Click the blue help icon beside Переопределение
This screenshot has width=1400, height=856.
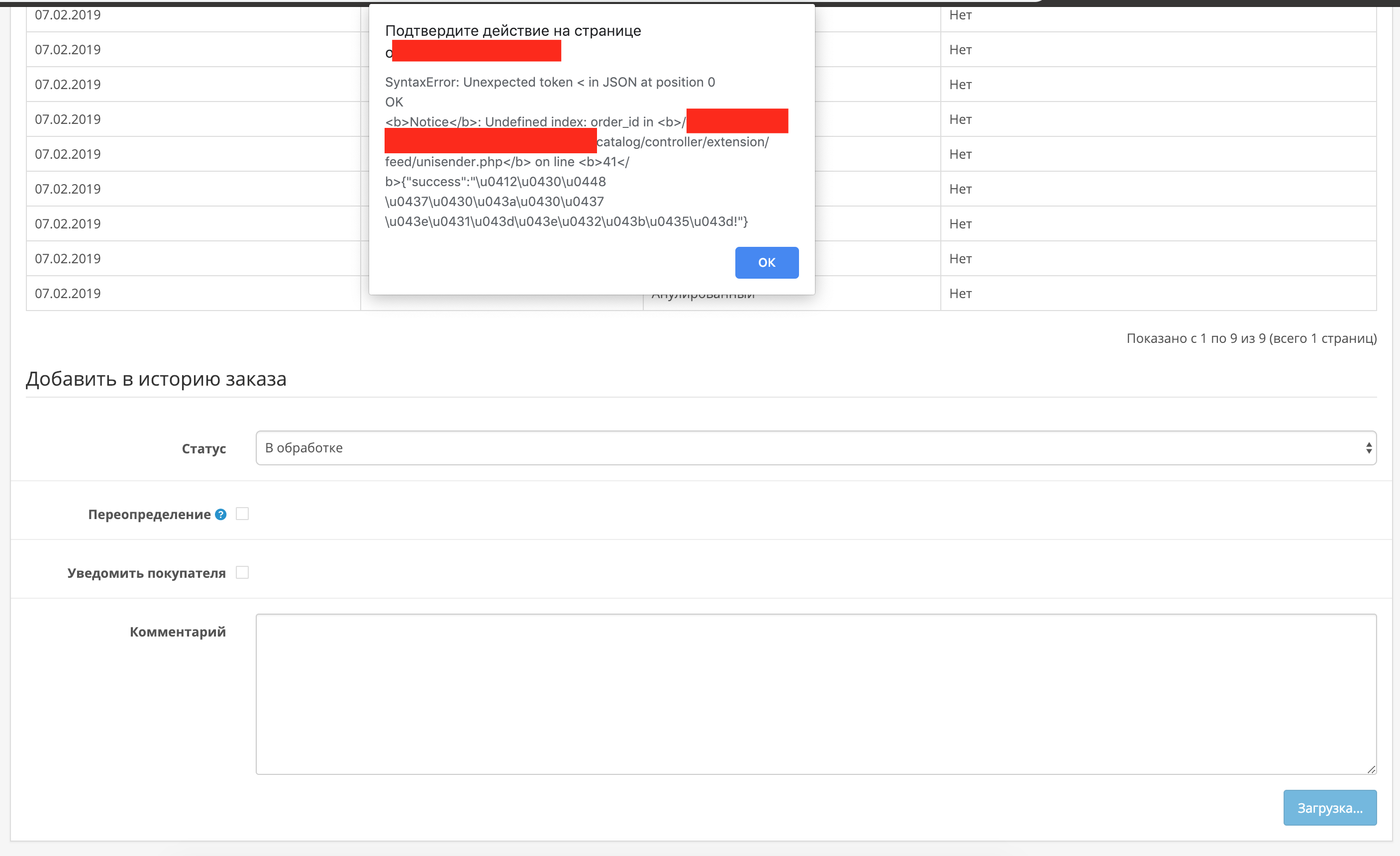coord(221,515)
